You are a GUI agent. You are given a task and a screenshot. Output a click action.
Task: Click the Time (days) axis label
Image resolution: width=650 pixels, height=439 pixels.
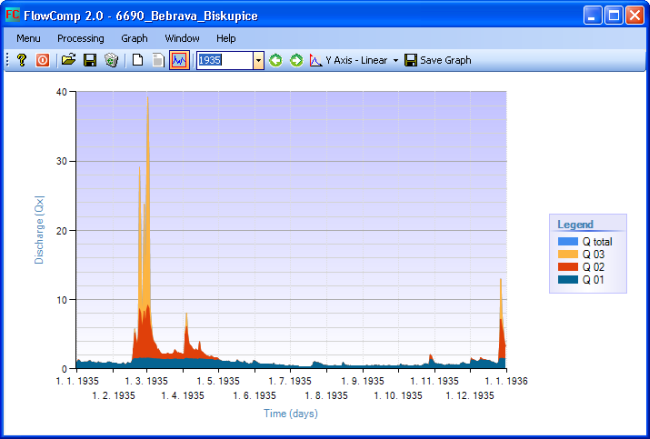click(291, 413)
